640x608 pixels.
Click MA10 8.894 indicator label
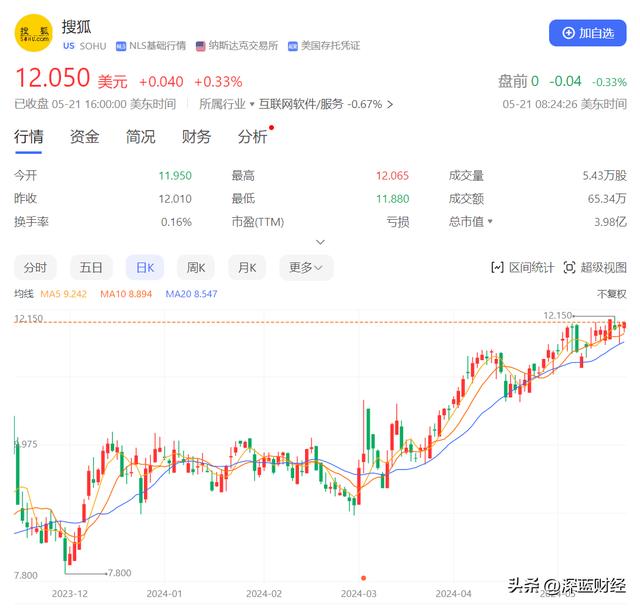[126, 294]
